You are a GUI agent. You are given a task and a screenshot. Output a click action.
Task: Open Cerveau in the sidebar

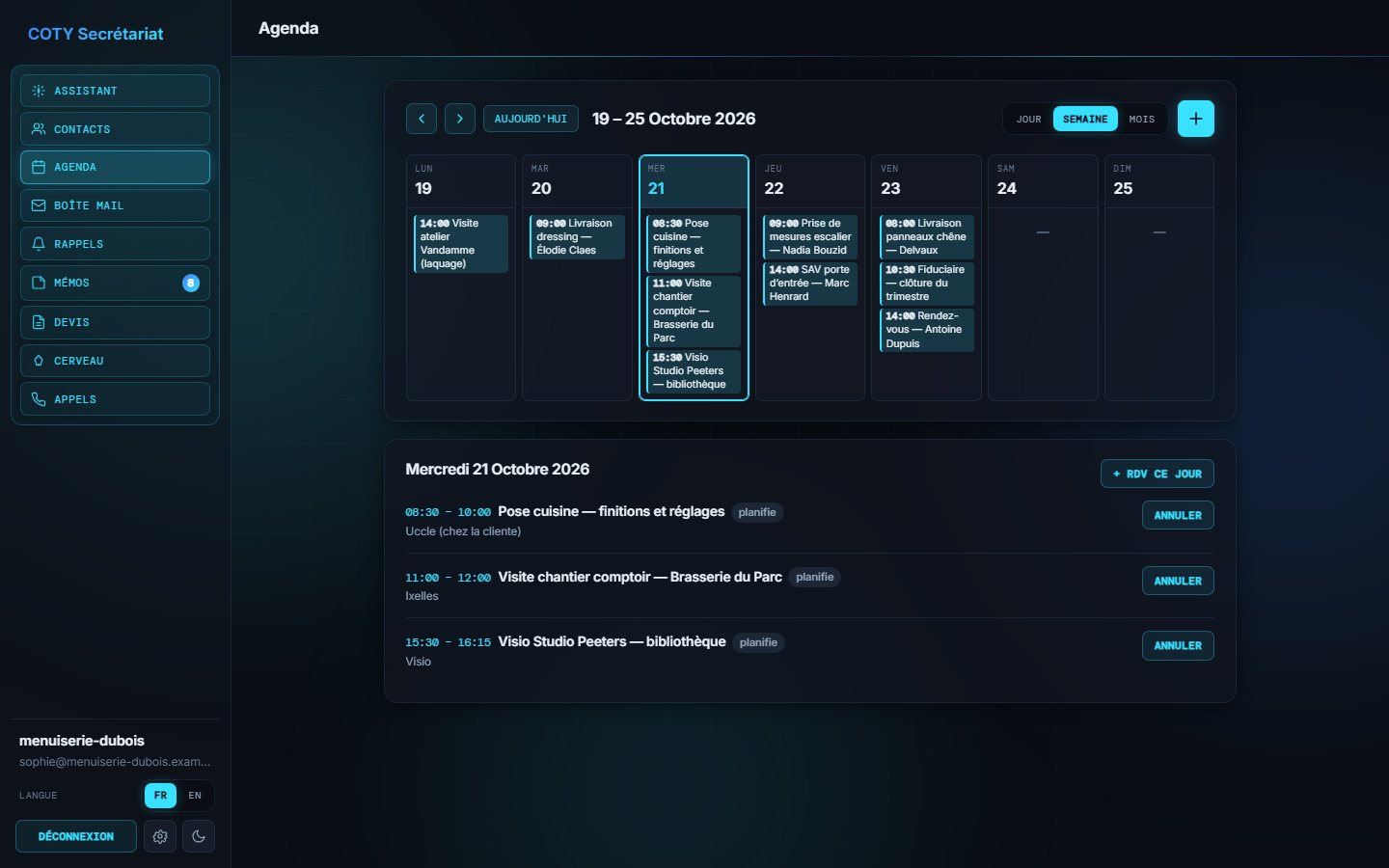click(x=115, y=361)
